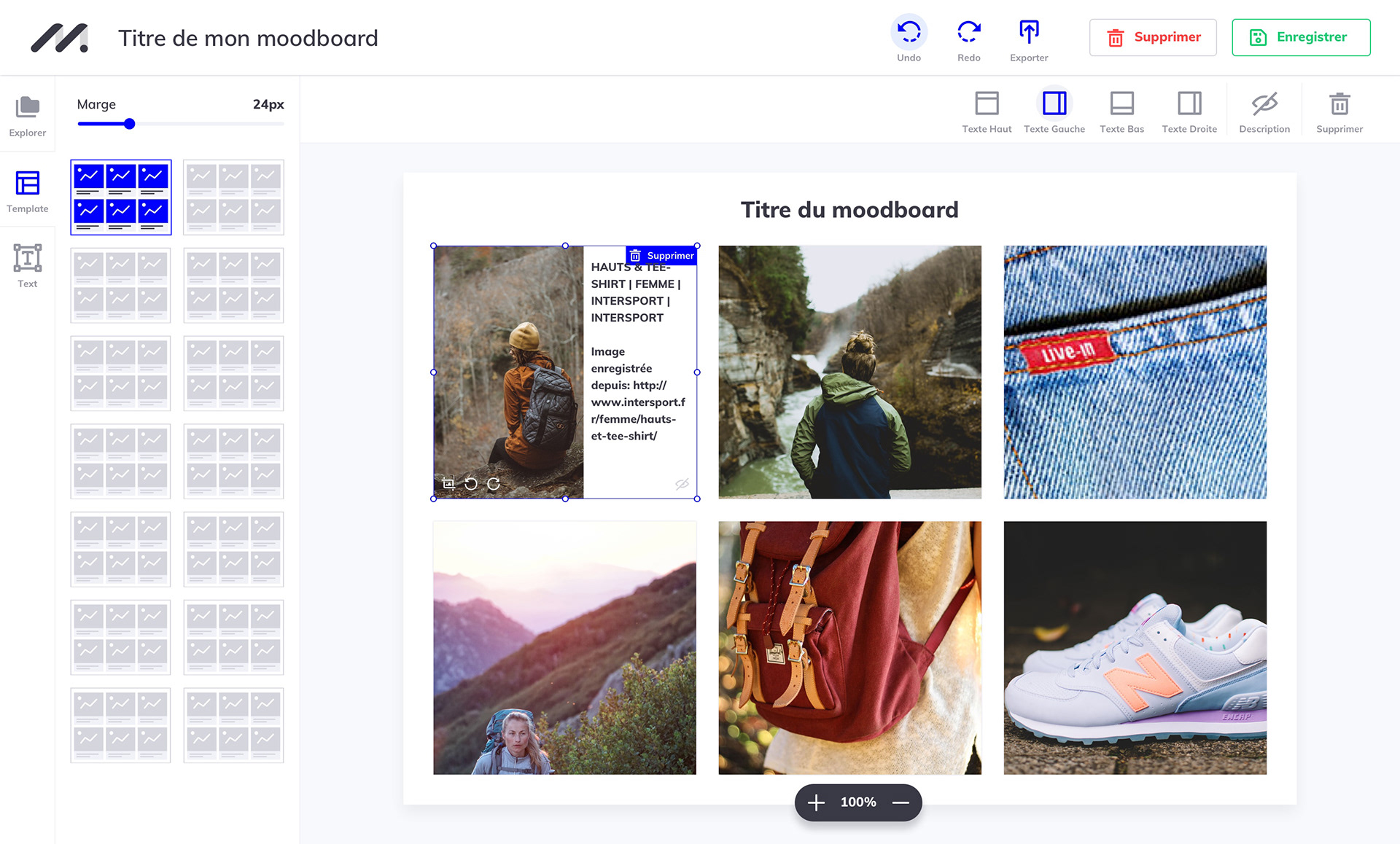1400x844 pixels.
Task: Click the Undo icon
Action: pyautogui.click(x=909, y=32)
